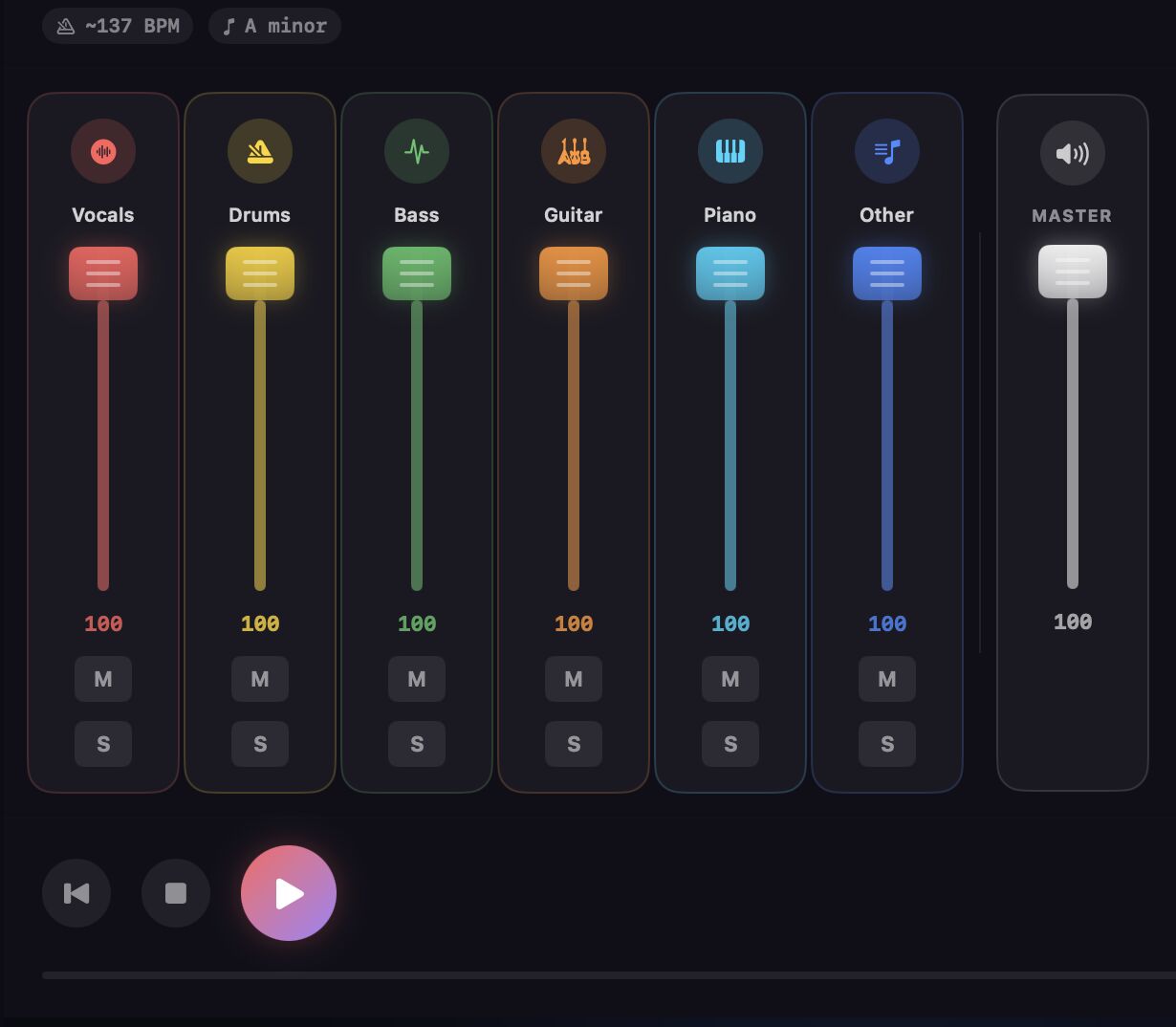Click the red Vocals volume fader handle
The height and width of the screenshot is (1027, 1176).
tap(103, 273)
